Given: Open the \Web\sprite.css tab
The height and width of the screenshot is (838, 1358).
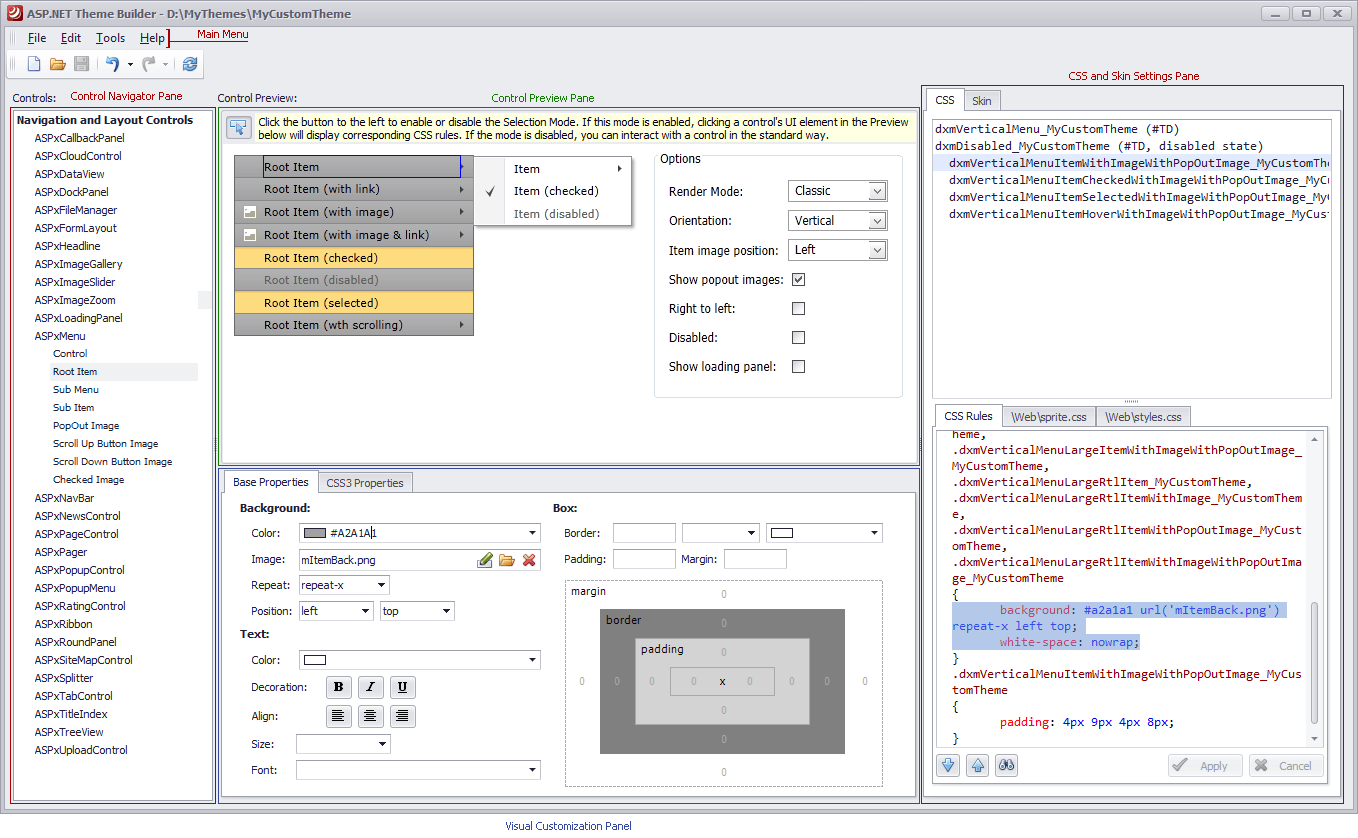Looking at the screenshot, I should click(x=1049, y=417).
